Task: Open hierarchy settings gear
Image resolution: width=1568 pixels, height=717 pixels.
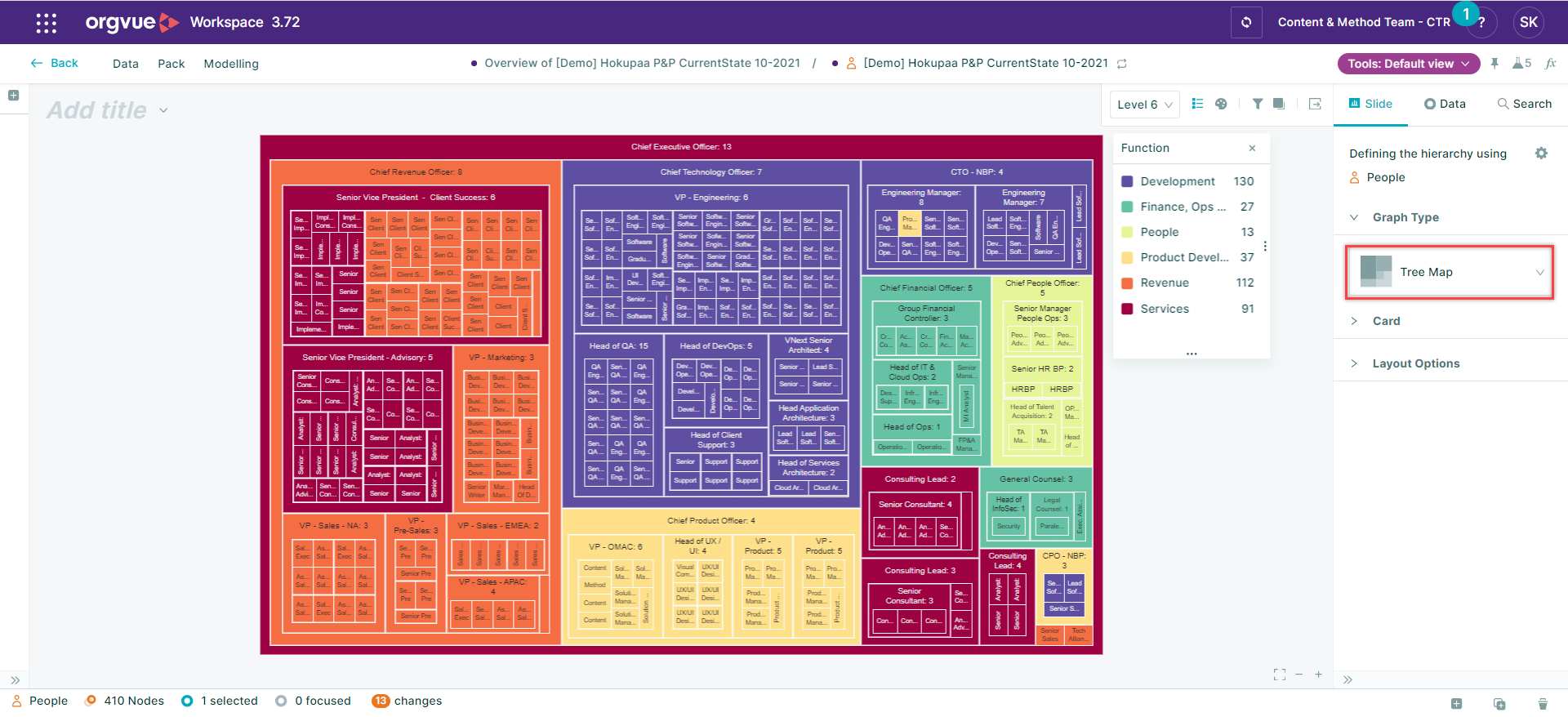Action: coord(1541,153)
